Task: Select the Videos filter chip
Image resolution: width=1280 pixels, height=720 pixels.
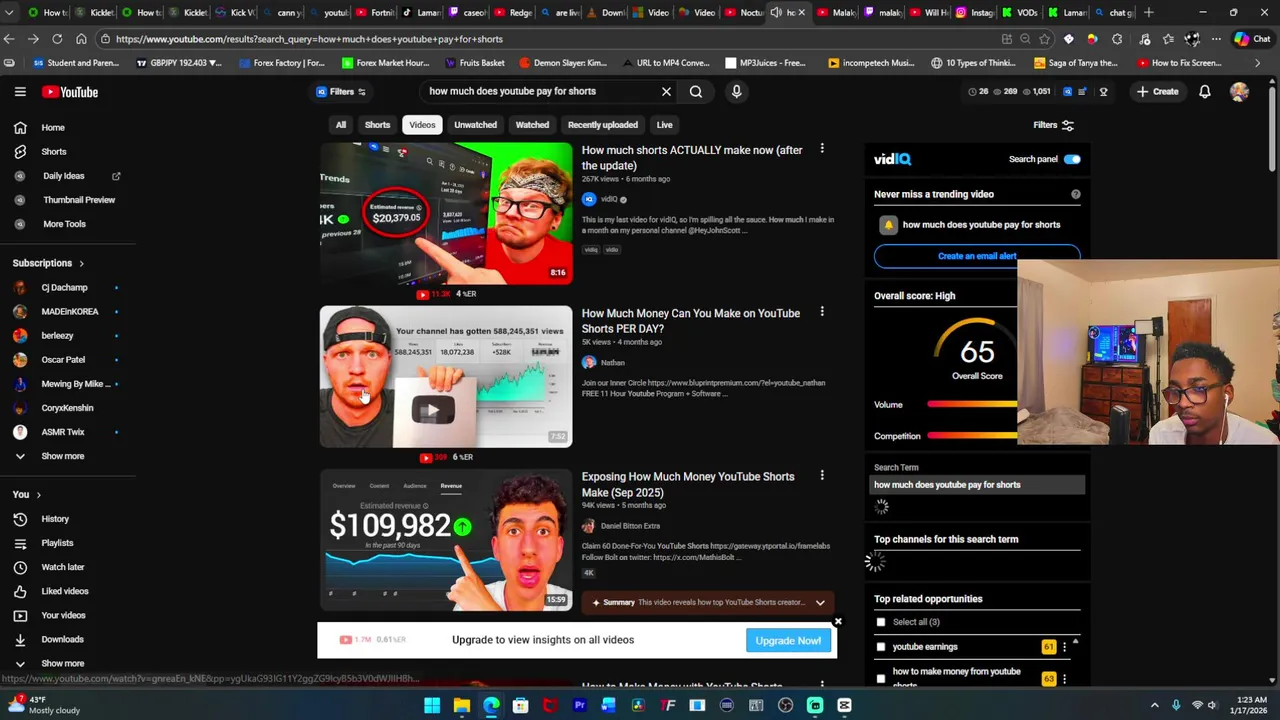Action: [422, 125]
